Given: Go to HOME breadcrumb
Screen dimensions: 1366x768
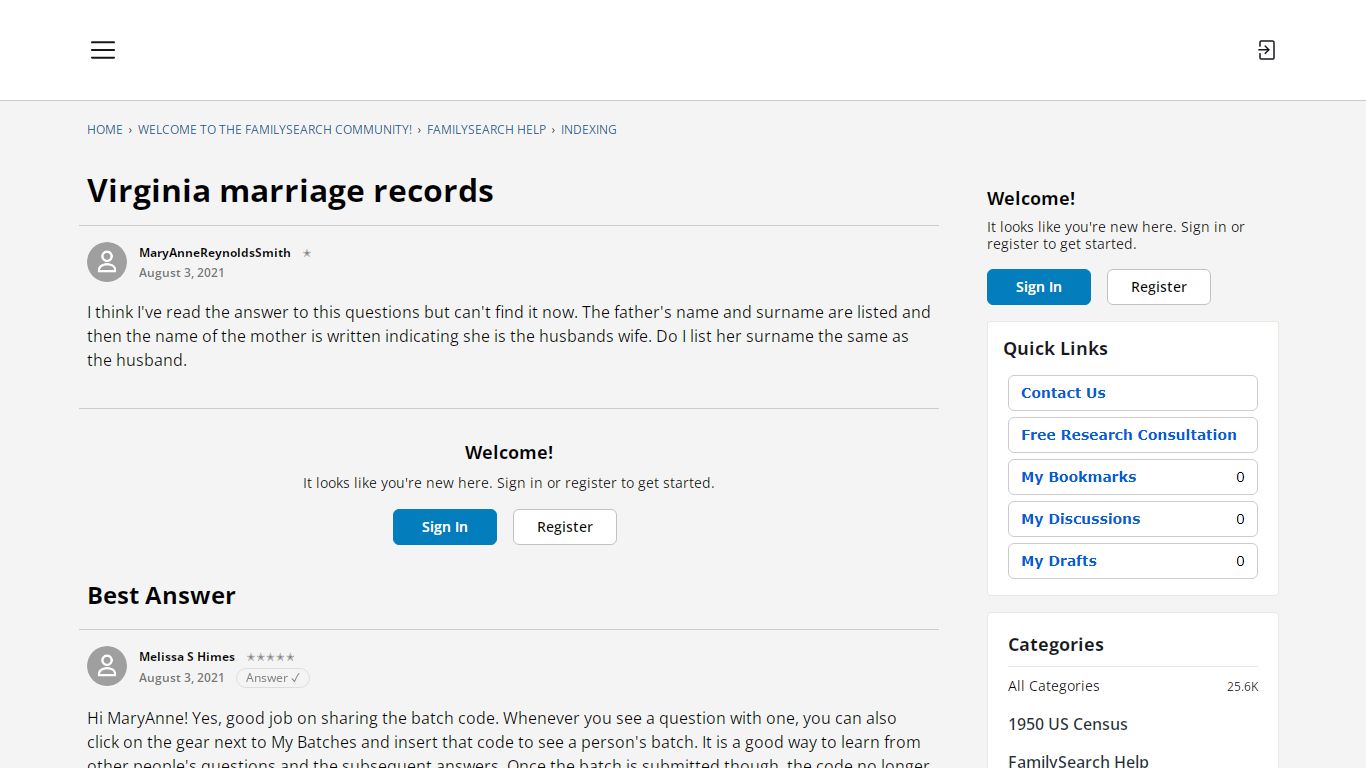Looking at the screenshot, I should coord(105,130).
